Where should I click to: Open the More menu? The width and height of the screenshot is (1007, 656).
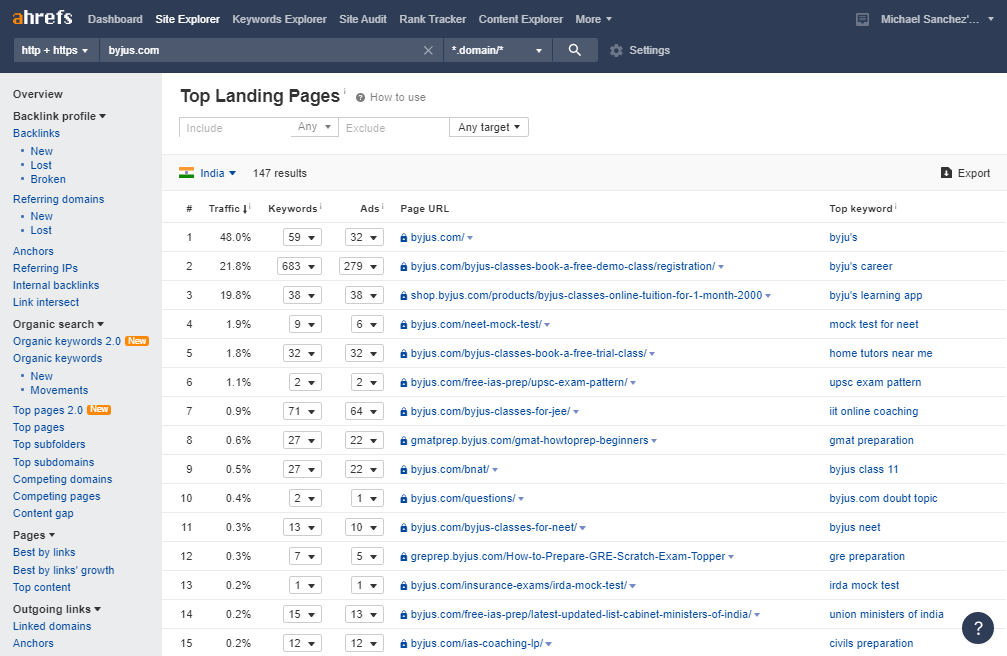point(593,19)
